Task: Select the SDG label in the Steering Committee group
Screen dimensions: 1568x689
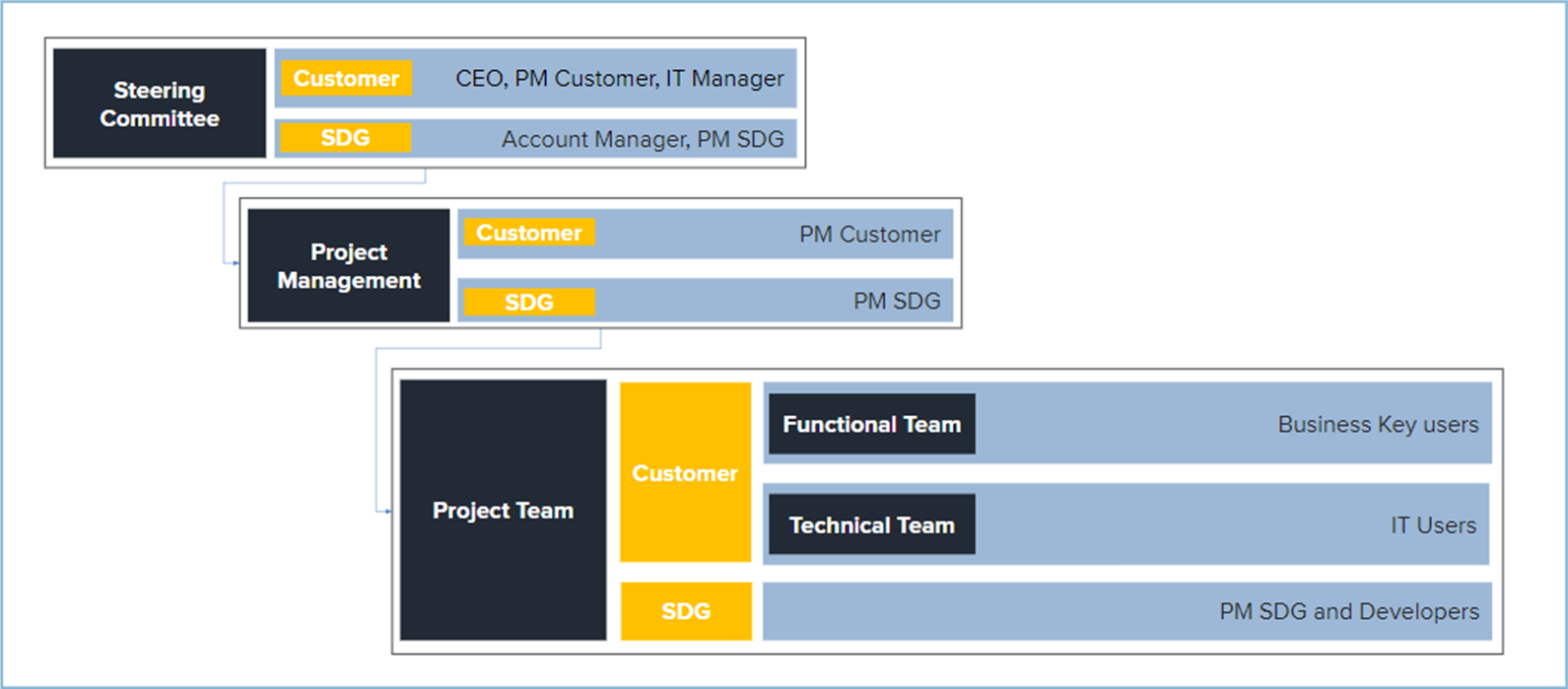Action: pyautogui.click(x=345, y=138)
